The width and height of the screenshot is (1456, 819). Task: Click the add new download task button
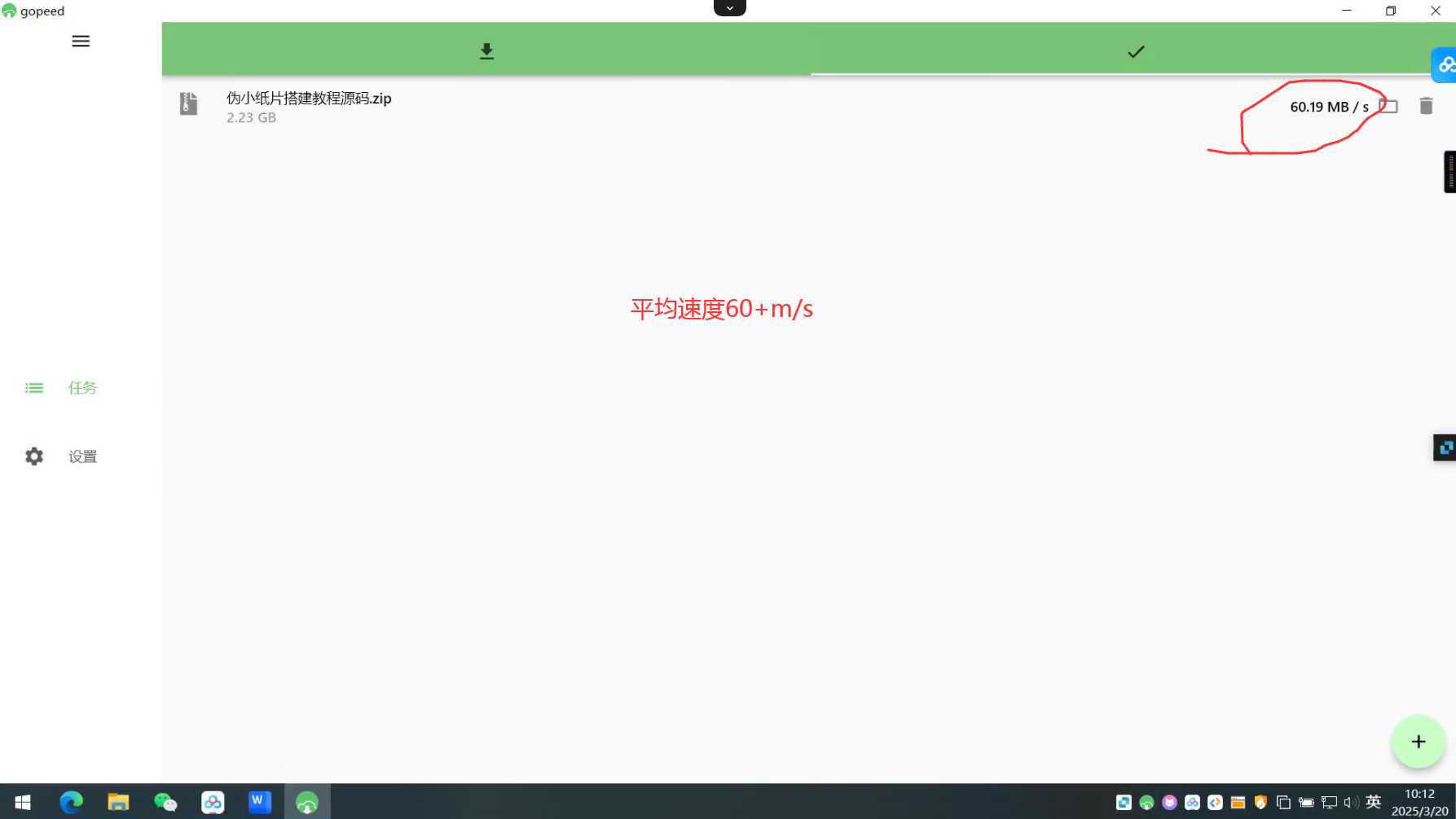1418,742
